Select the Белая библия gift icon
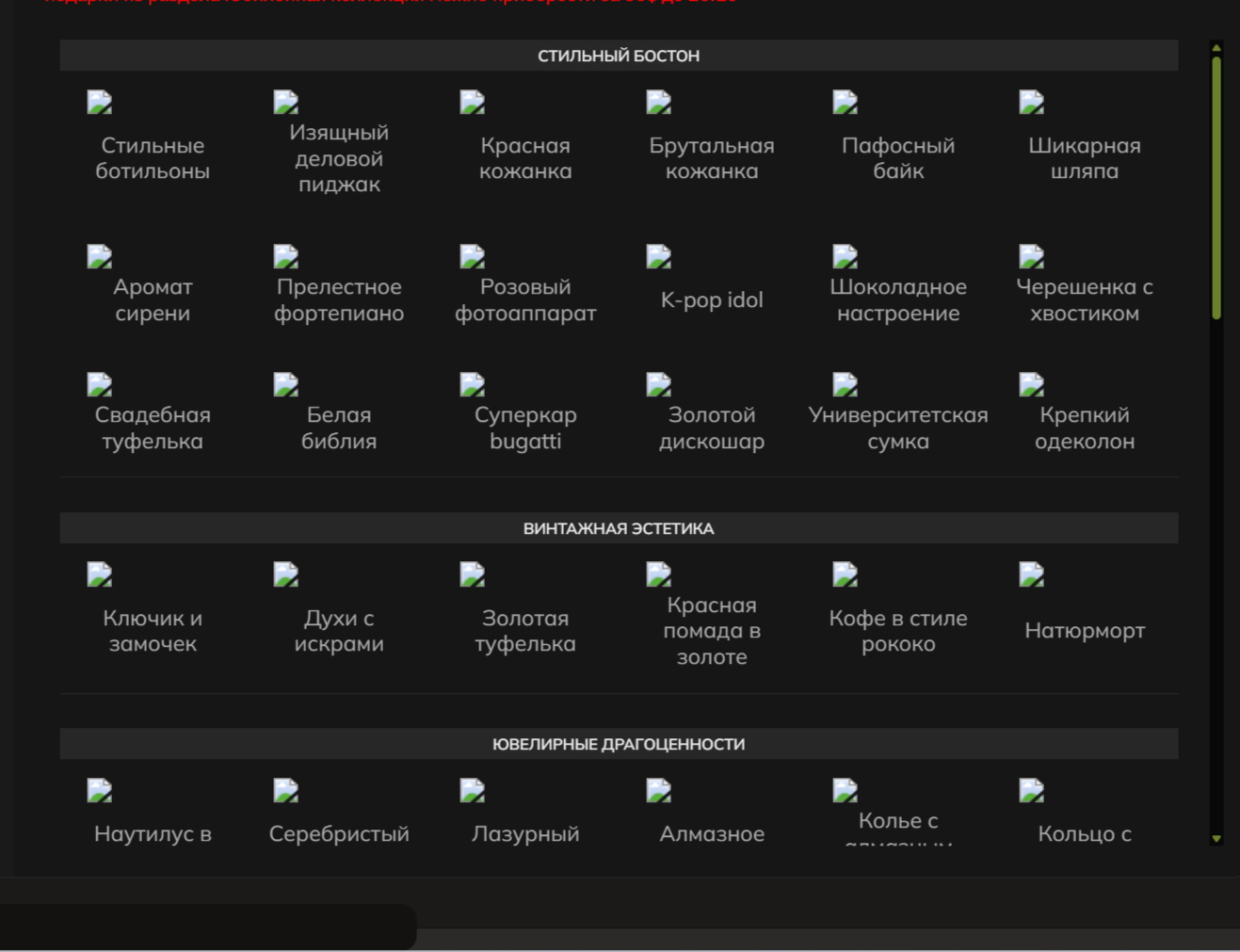This screenshot has height=952, width=1240. click(x=286, y=385)
